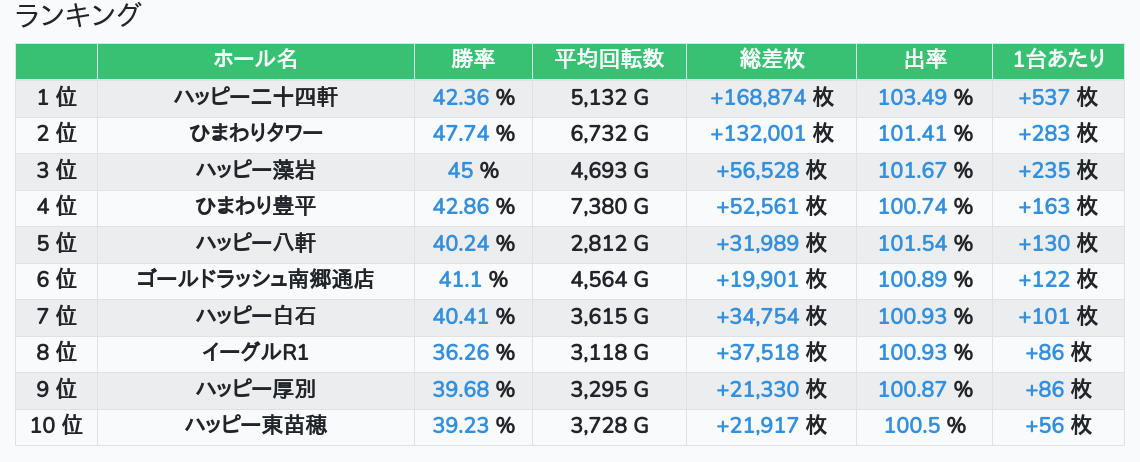This screenshot has height=462, width=1140.
Task: Open the イーグルR1 hall entry
Action: 256,353
